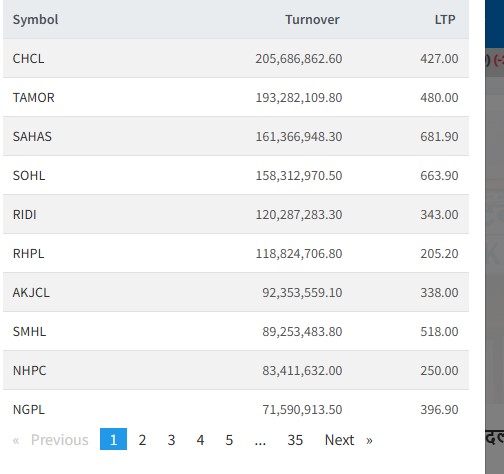
Task: Click the SOHL symbol
Action: point(29,176)
